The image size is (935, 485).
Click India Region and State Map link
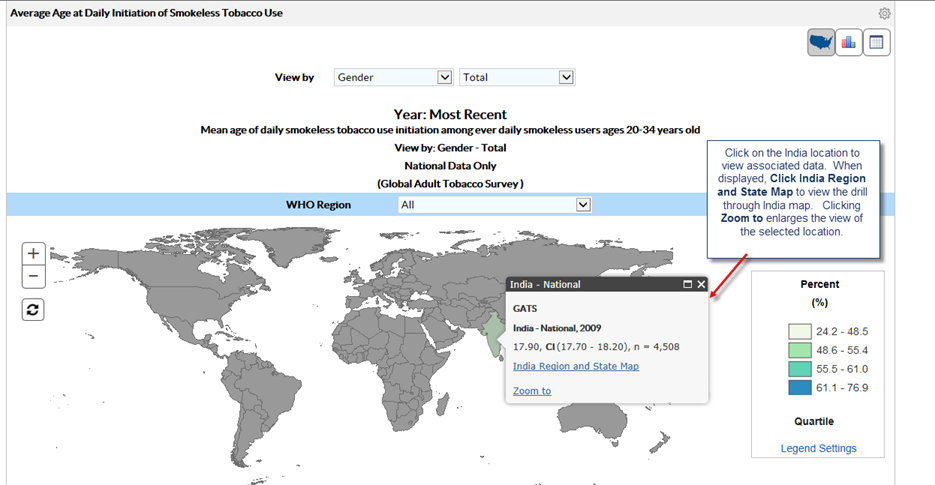(x=575, y=366)
